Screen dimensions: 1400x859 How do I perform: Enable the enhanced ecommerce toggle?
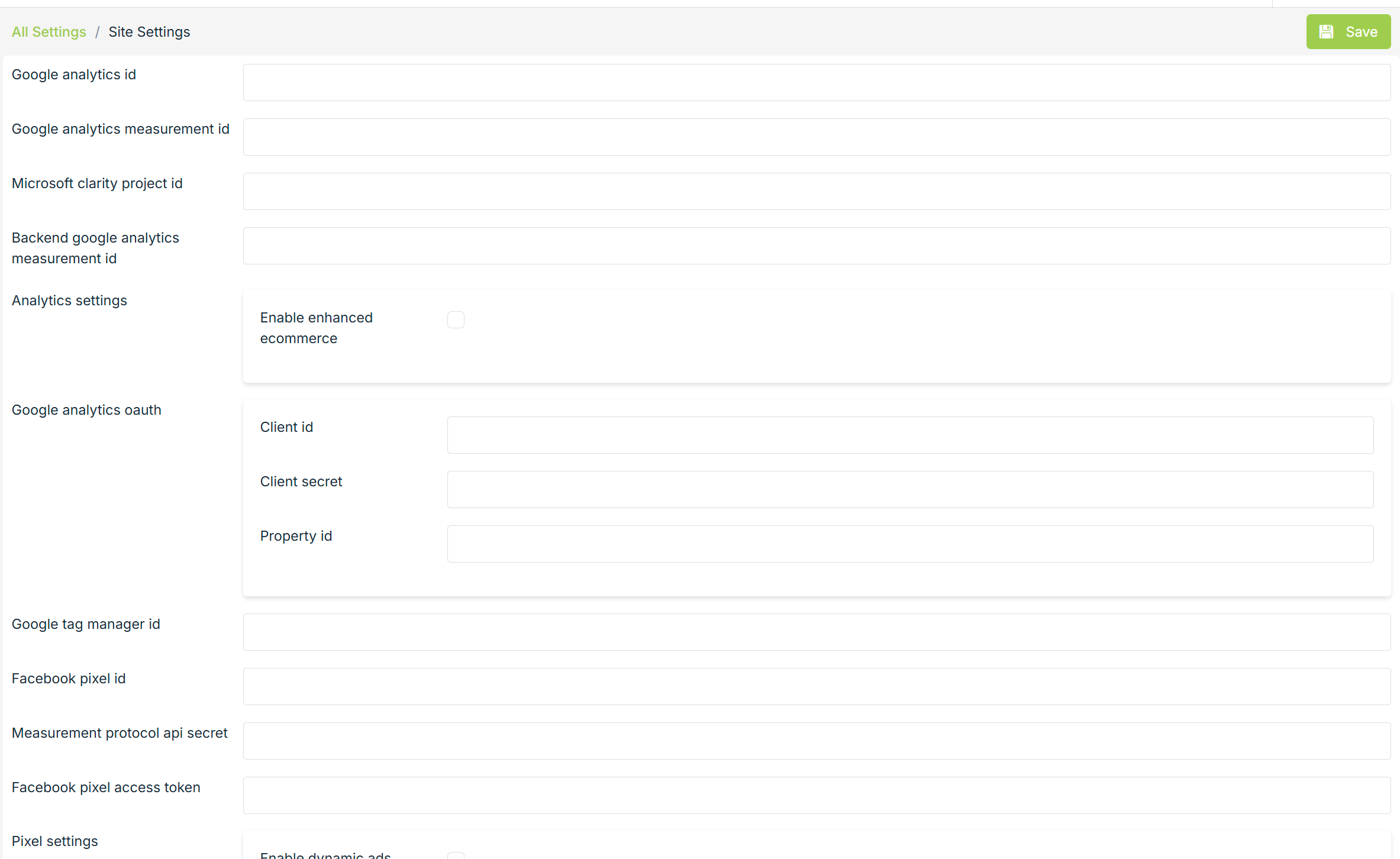click(x=456, y=319)
